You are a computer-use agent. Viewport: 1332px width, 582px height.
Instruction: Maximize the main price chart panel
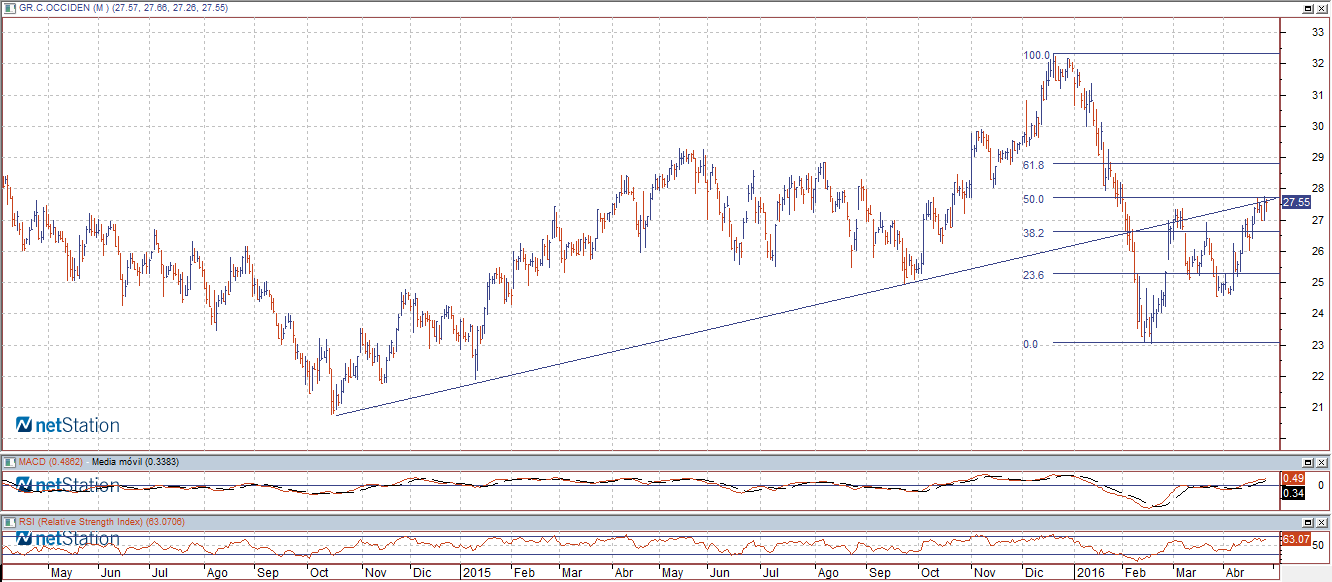1307,8
